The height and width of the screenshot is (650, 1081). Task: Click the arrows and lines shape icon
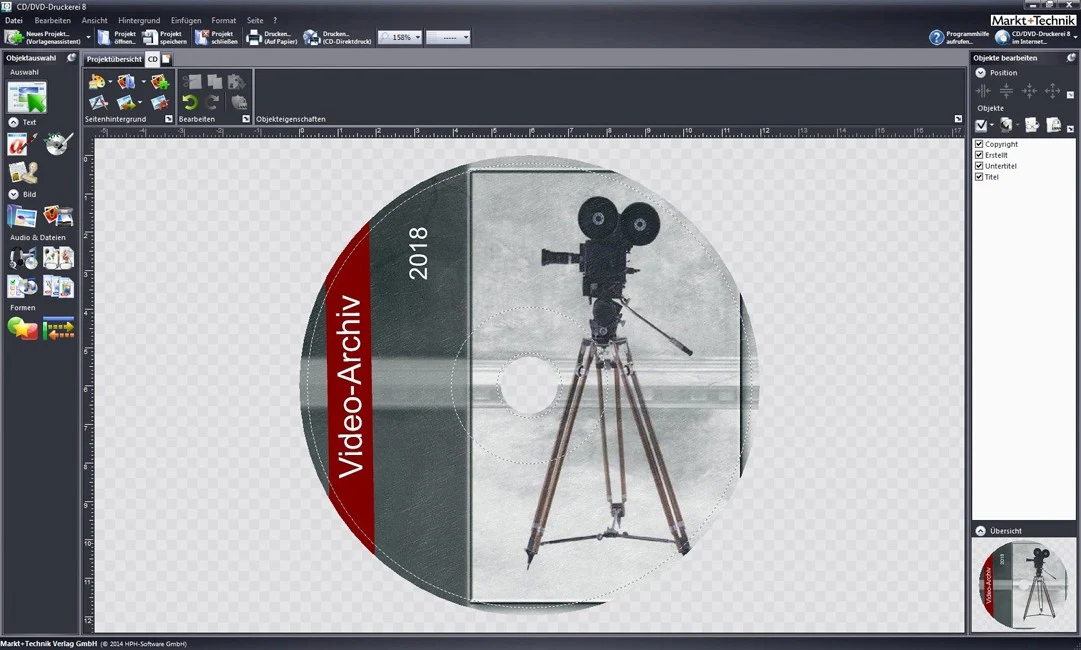click(x=59, y=329)
